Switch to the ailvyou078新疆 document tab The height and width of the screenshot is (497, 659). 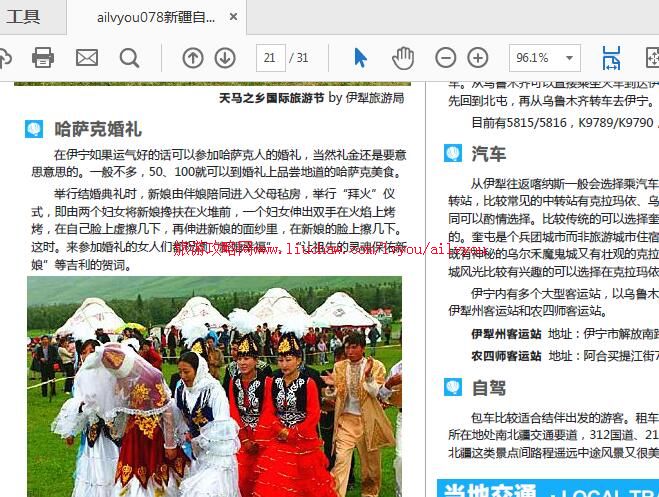155,17
